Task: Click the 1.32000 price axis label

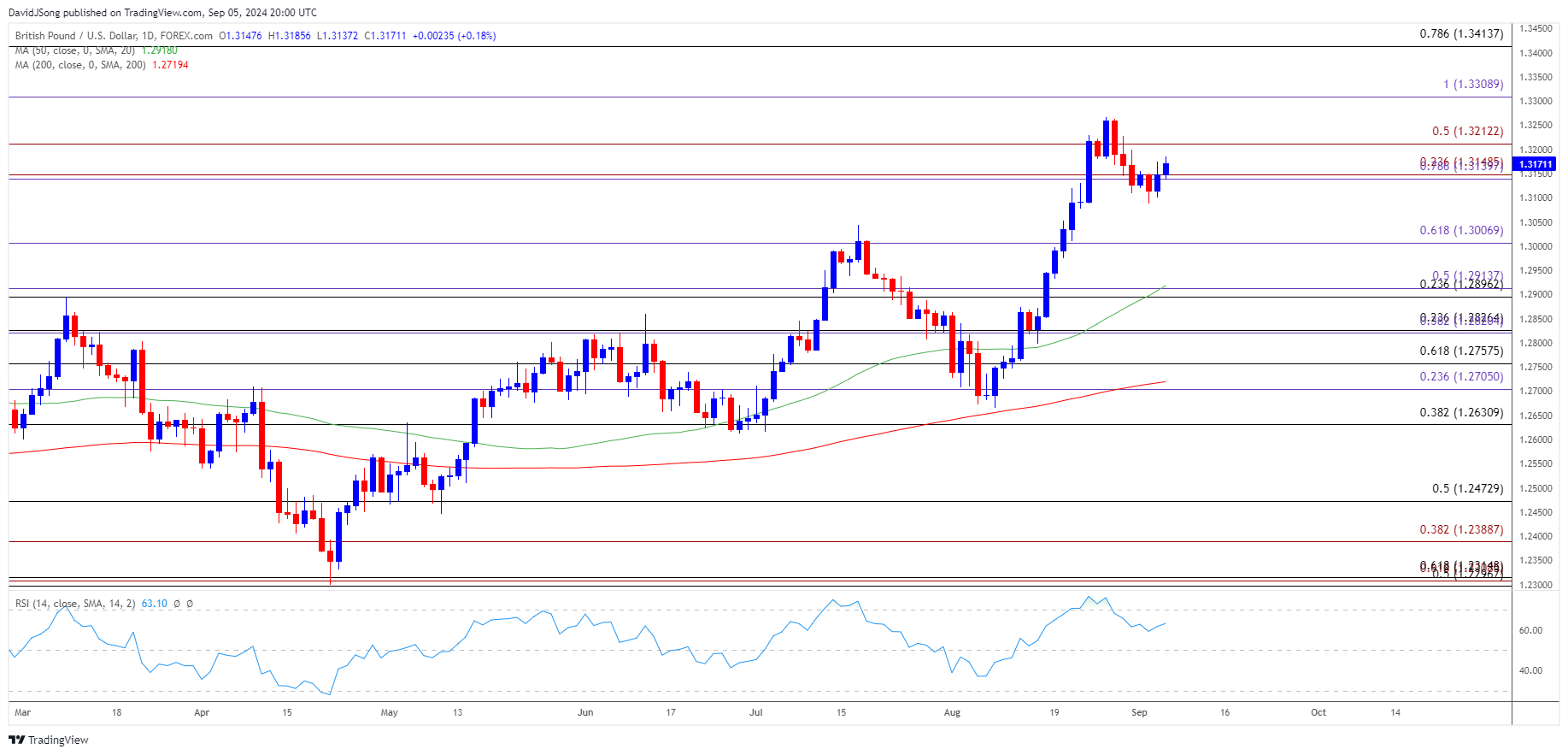Action: point(1536,150)
